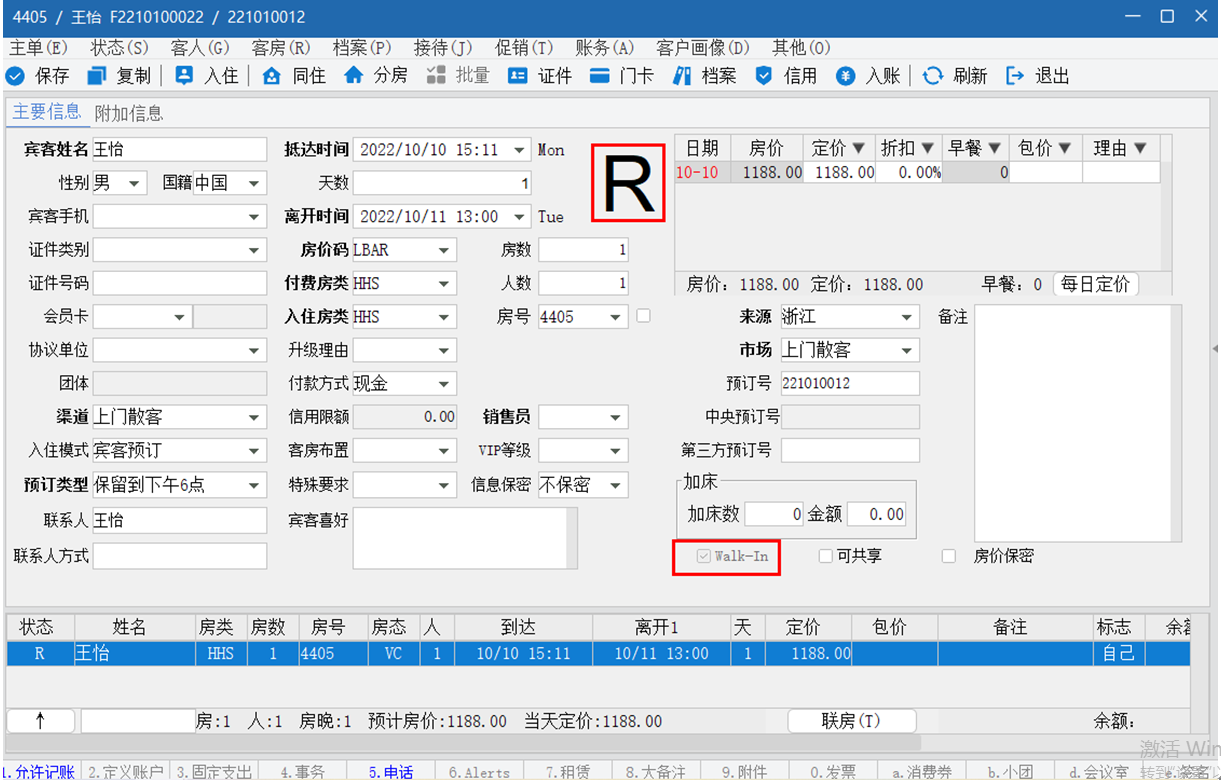The height and width of the screenshot is (780, 1221).
Task: Click the up arrow button below the list
Action: pos(41,721)
